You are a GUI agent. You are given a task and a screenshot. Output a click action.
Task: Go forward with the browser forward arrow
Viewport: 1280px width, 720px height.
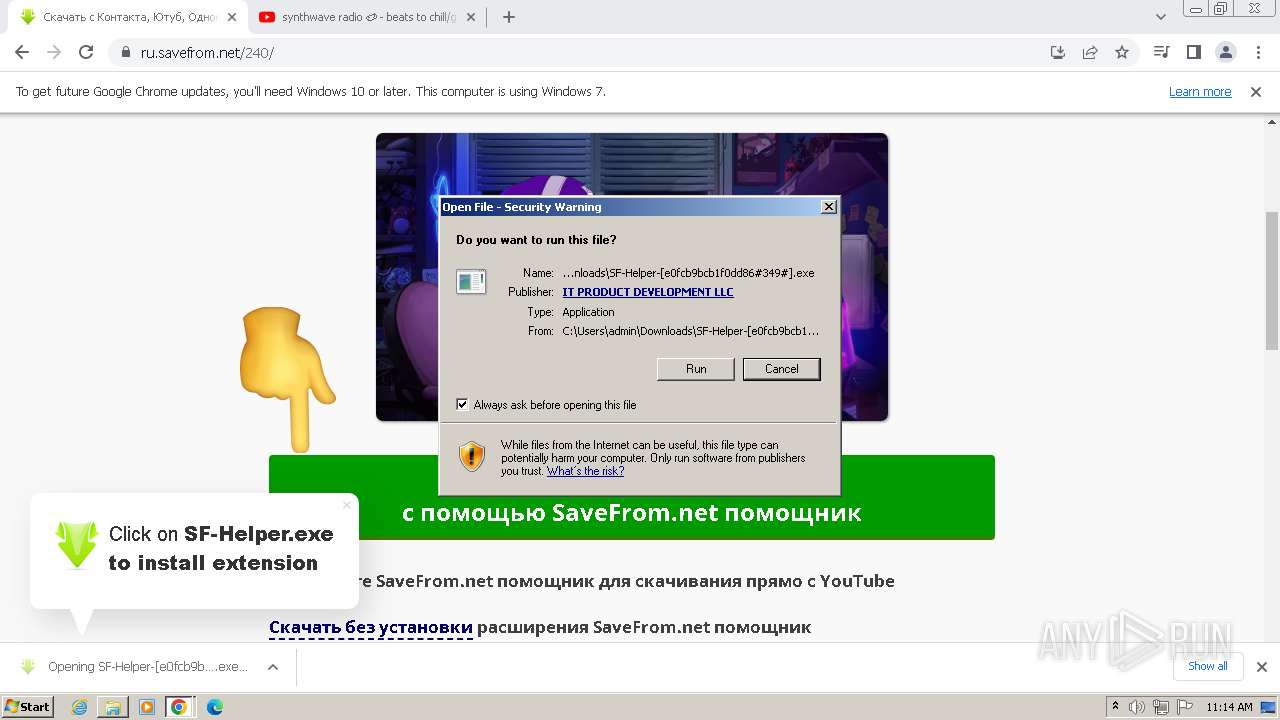coord(54,52)
